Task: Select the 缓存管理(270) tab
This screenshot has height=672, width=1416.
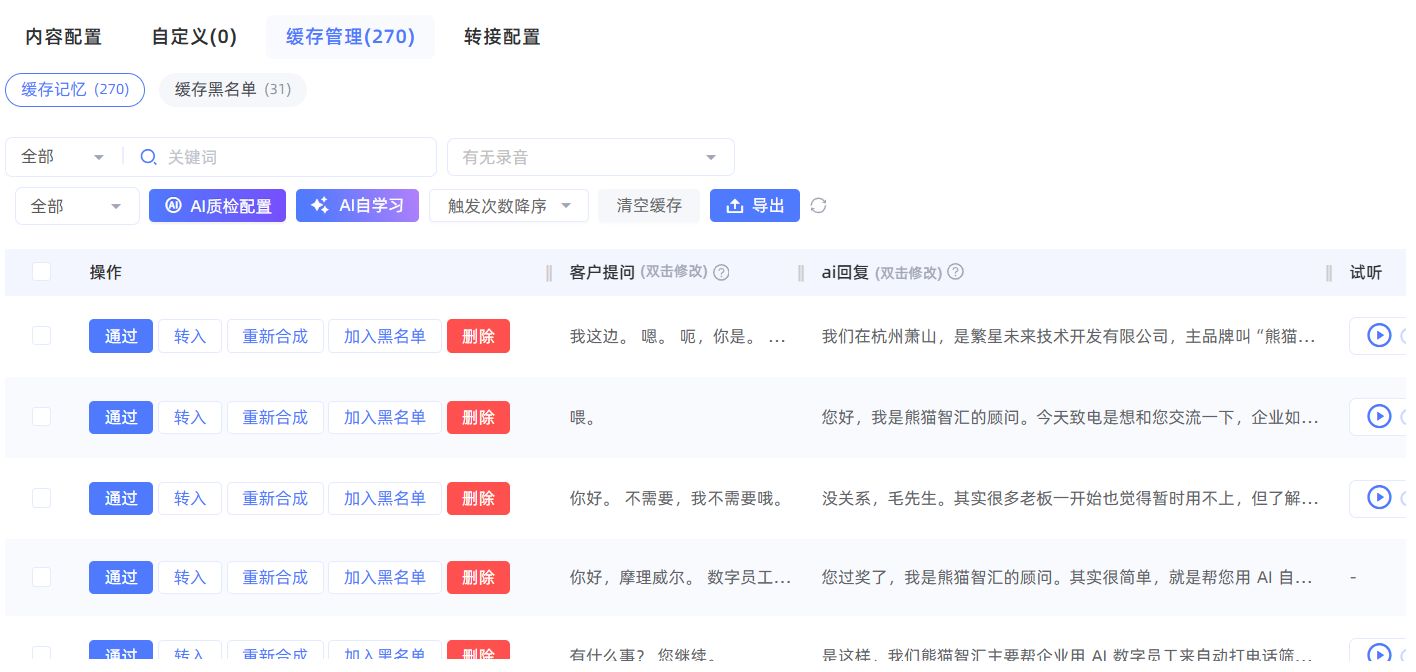Action: (x=350, y=37)
